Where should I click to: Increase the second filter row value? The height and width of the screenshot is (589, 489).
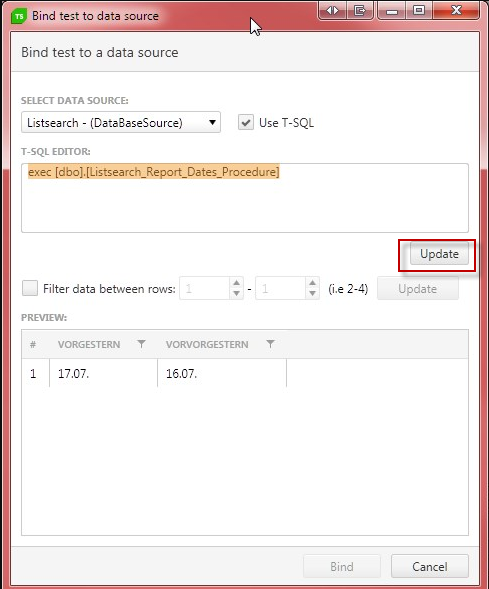[x=312, y=283]
